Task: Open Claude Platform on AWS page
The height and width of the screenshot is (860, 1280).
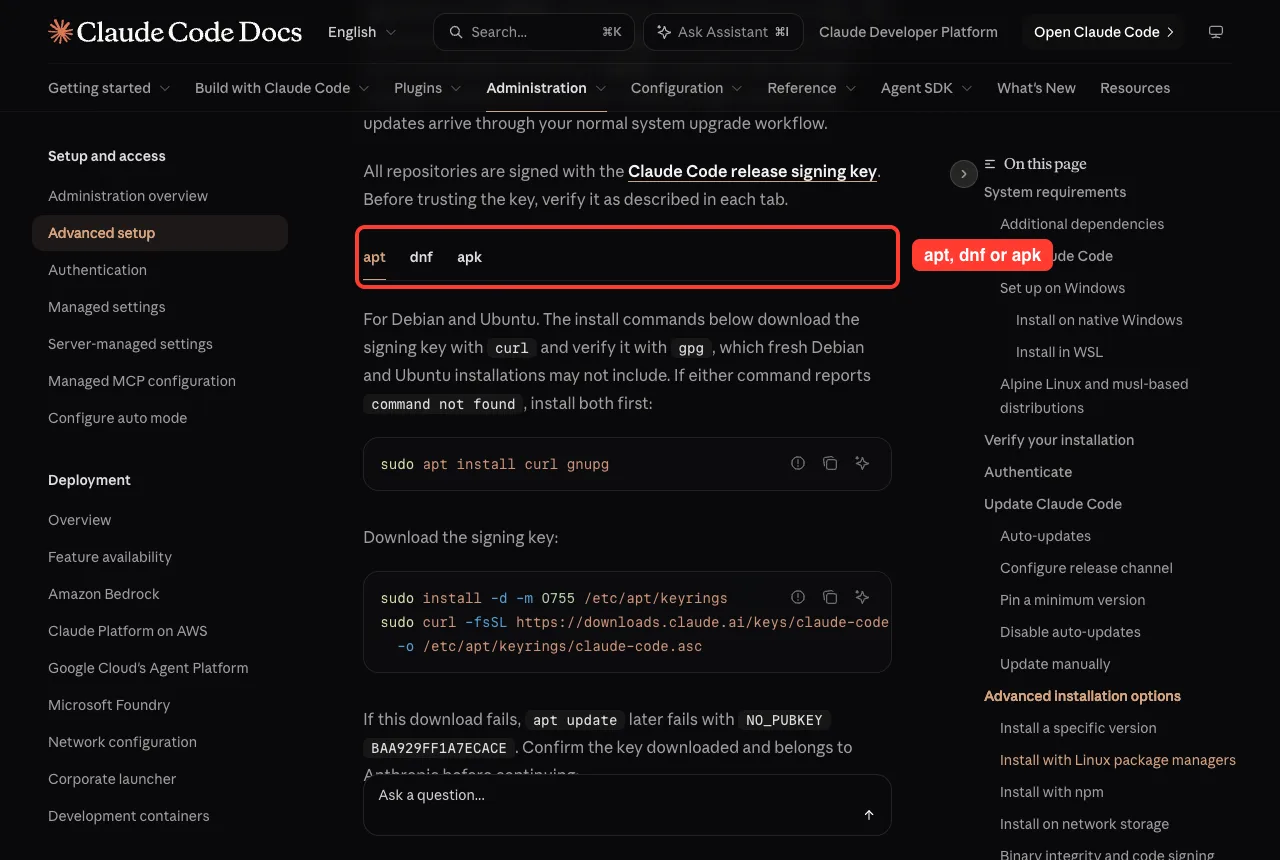Action: click(x=128, y=631)
